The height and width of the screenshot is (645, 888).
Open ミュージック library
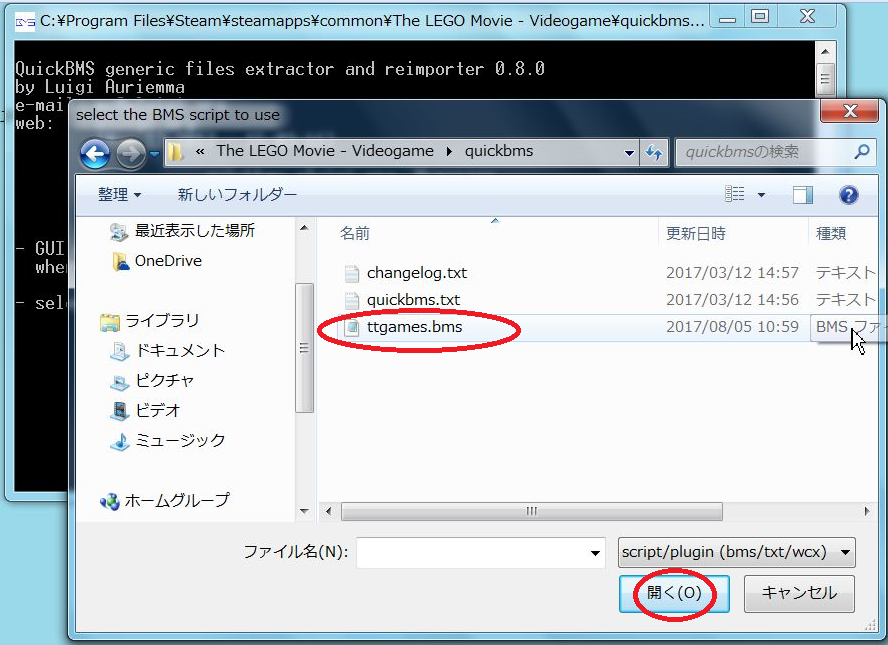coord(180,441)
